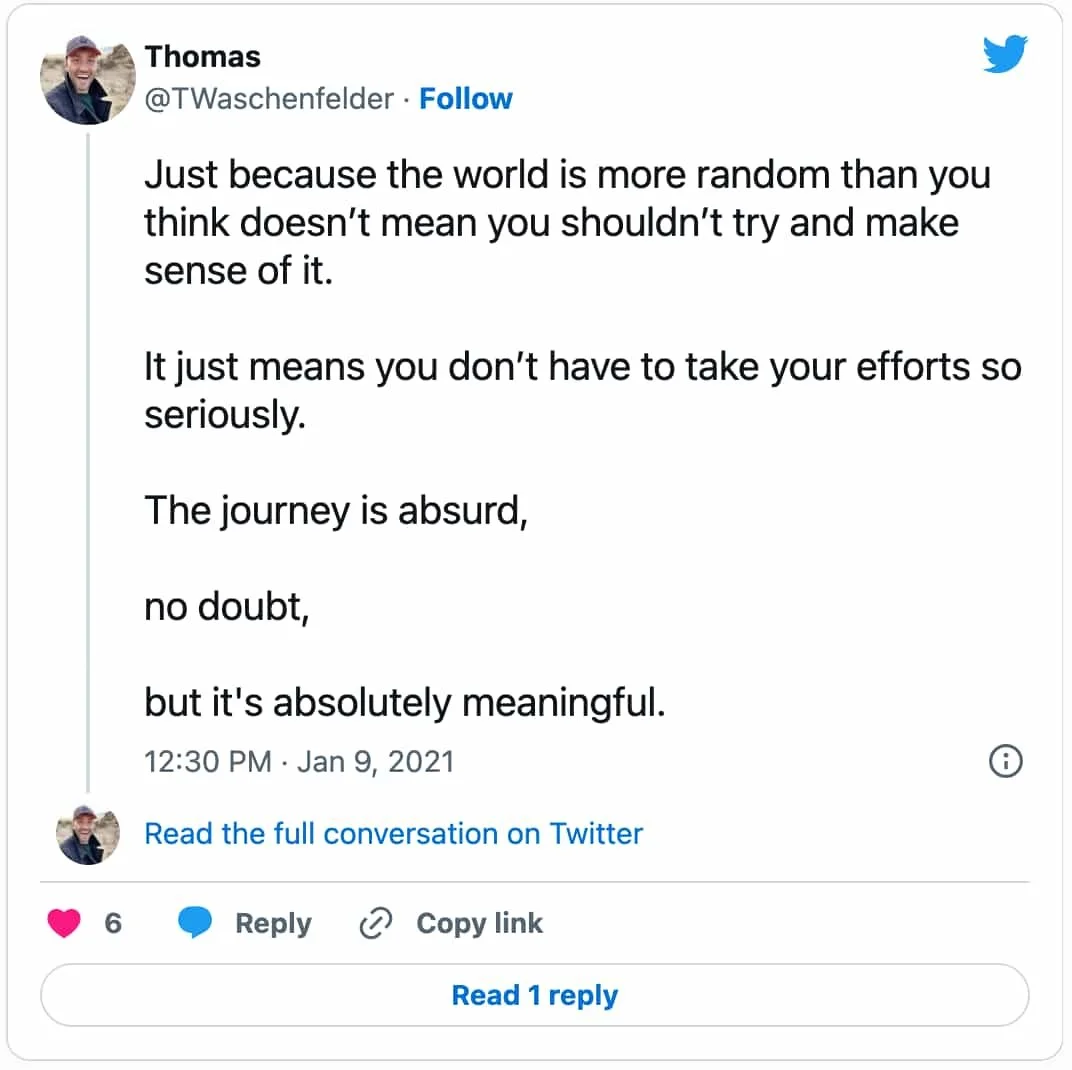Click the blue reply speech bubble icon
Image resolution: width=1072 pixels, height=1070 pixels.
[195, 922]
